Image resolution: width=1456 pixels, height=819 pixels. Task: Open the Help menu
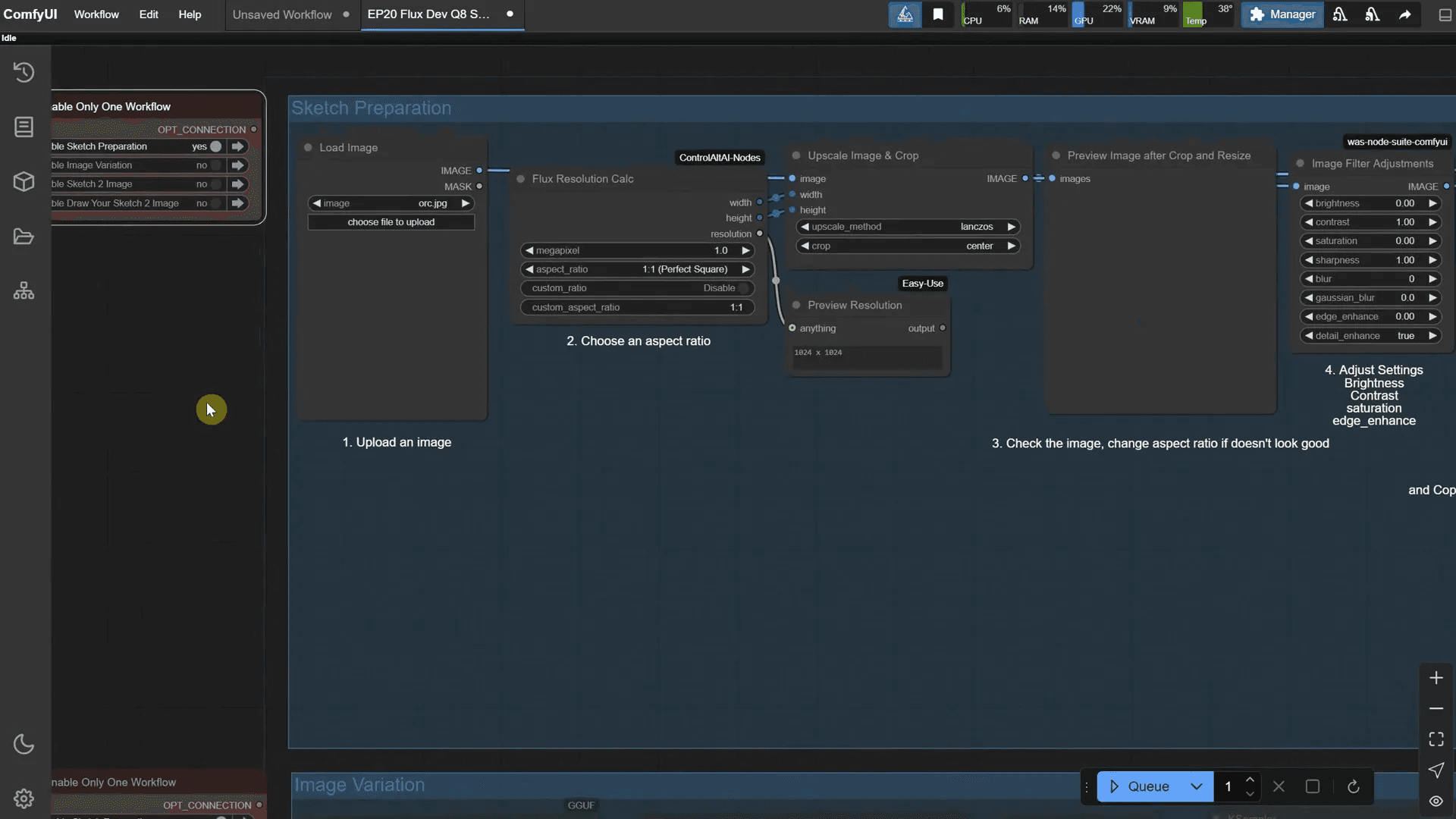coord(190,14)
